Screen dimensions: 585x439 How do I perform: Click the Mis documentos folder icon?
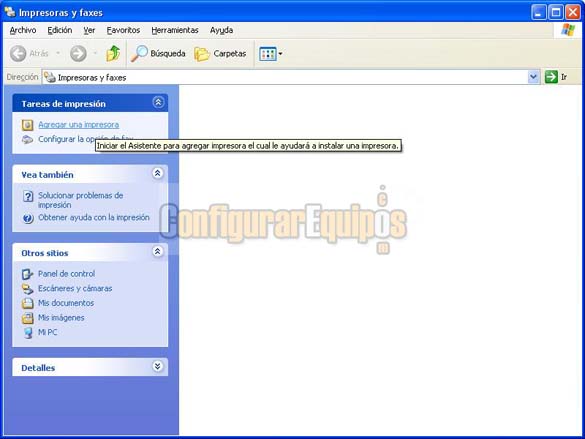coord(27,303)
